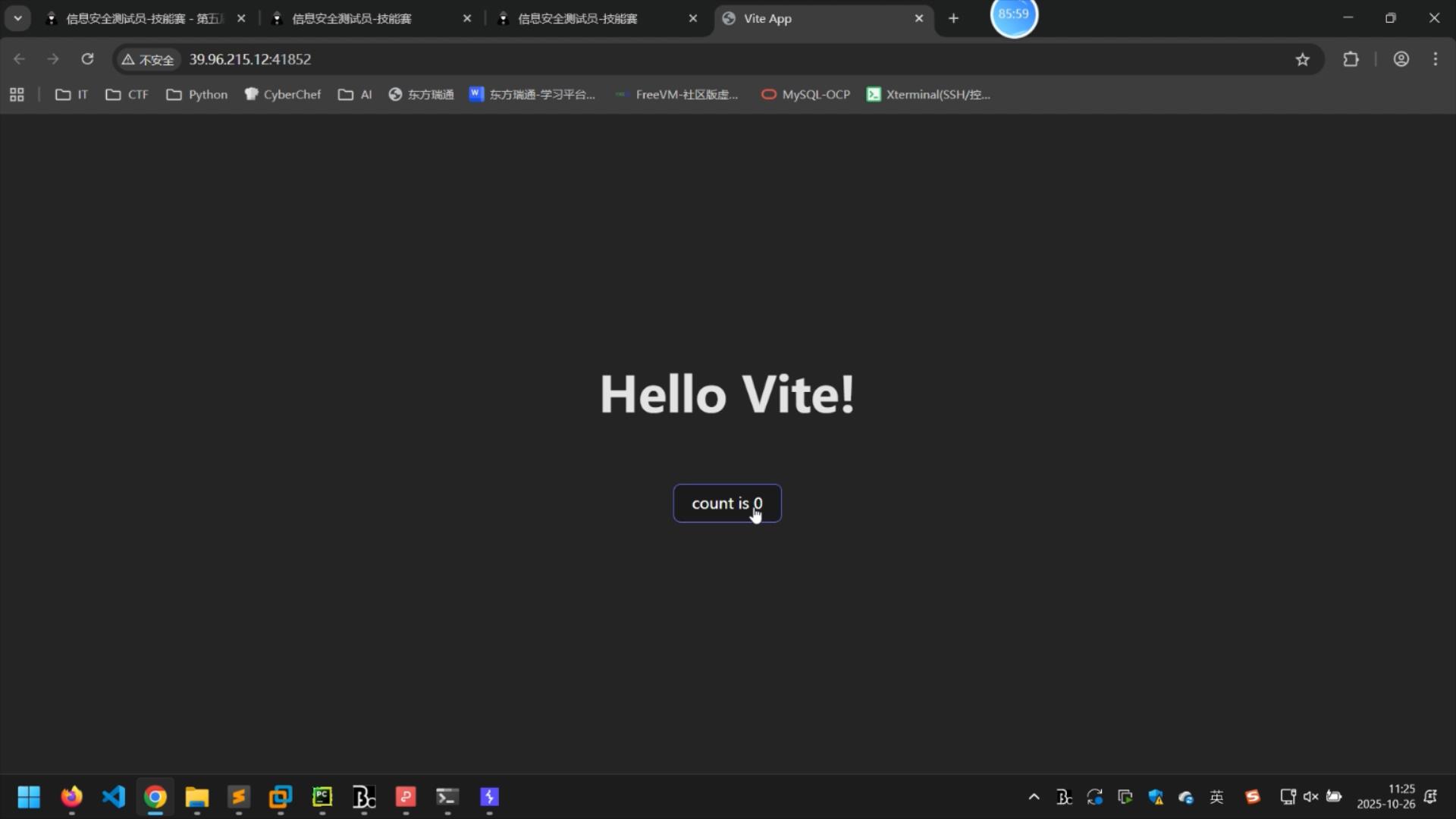Bookmark this page with star icon

click(1302, 59)
